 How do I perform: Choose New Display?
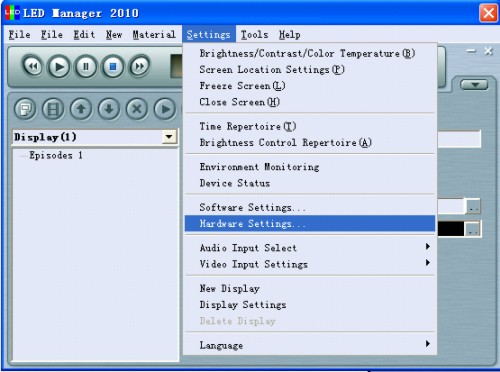[x=310, y=288]
